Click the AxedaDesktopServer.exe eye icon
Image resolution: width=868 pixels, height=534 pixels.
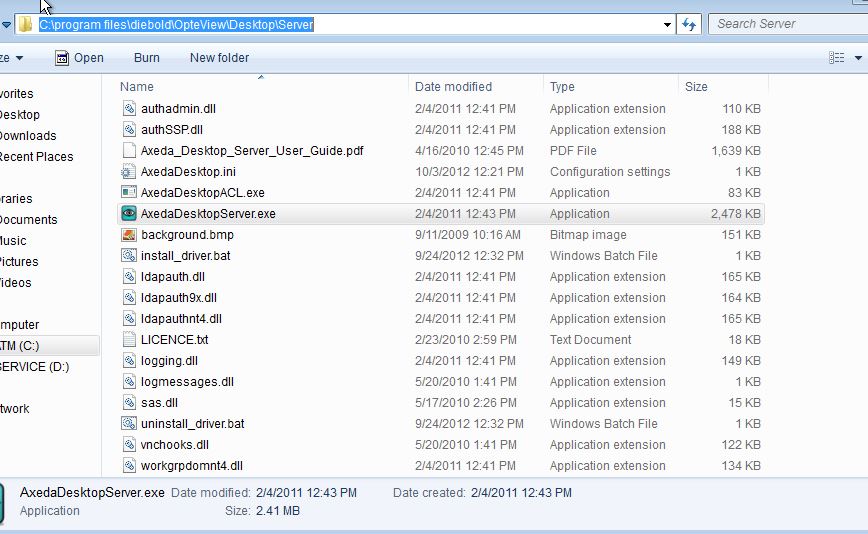(129, 214)
